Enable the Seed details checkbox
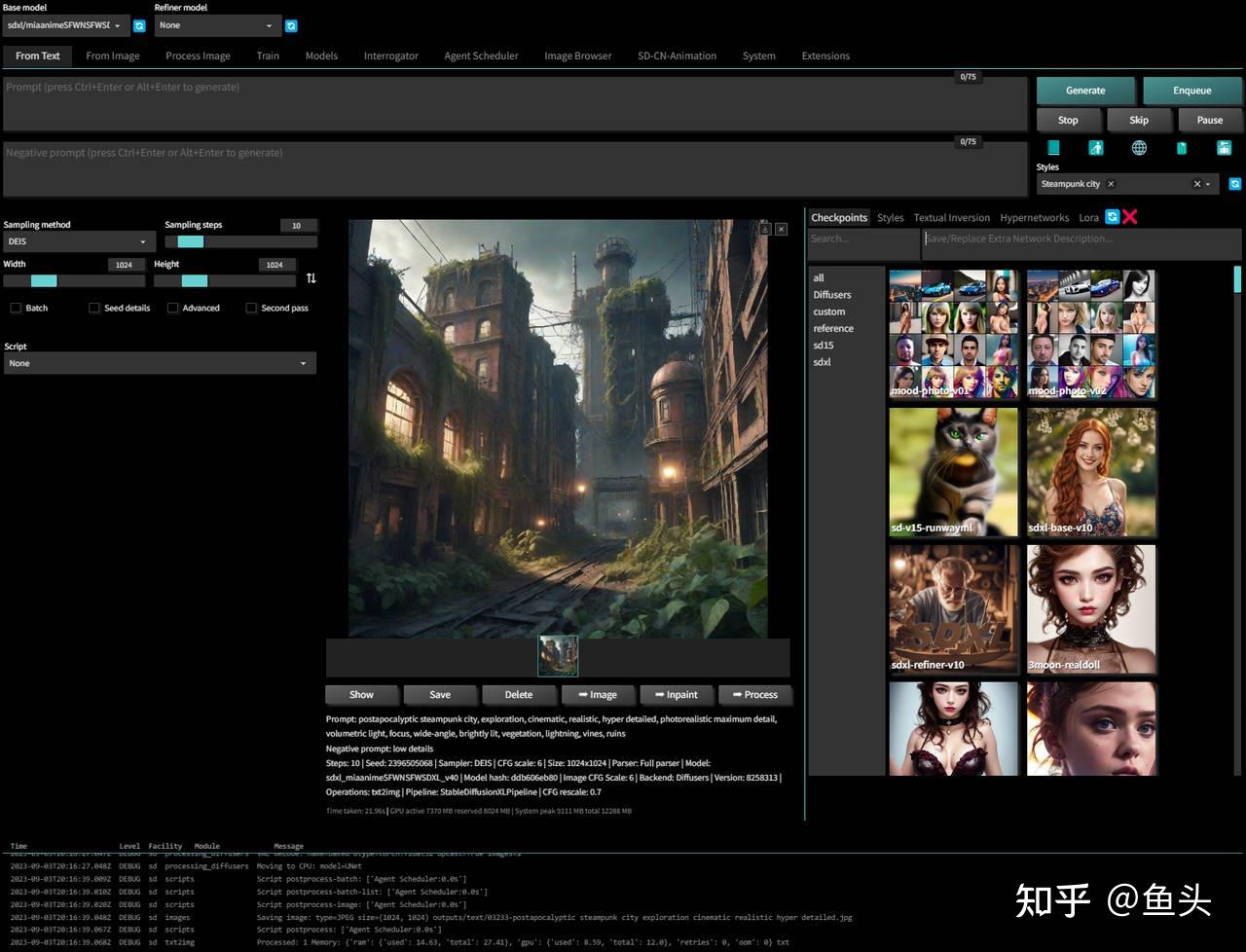Screen dimensions: 1246x952 click(92, 308)
